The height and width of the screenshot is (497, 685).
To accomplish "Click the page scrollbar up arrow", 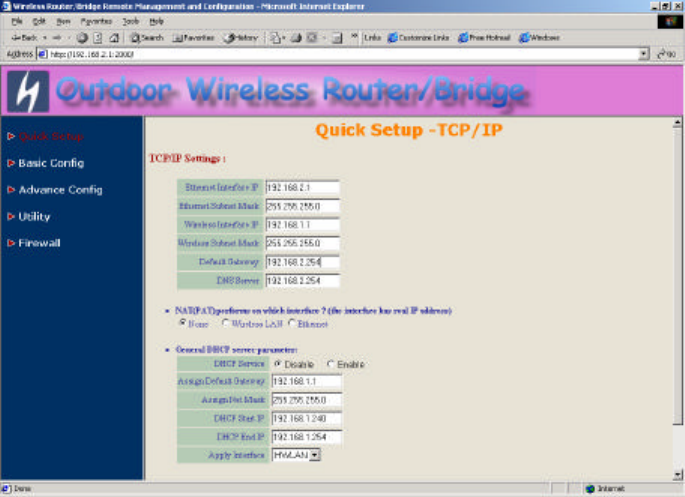I will (678, 122).
